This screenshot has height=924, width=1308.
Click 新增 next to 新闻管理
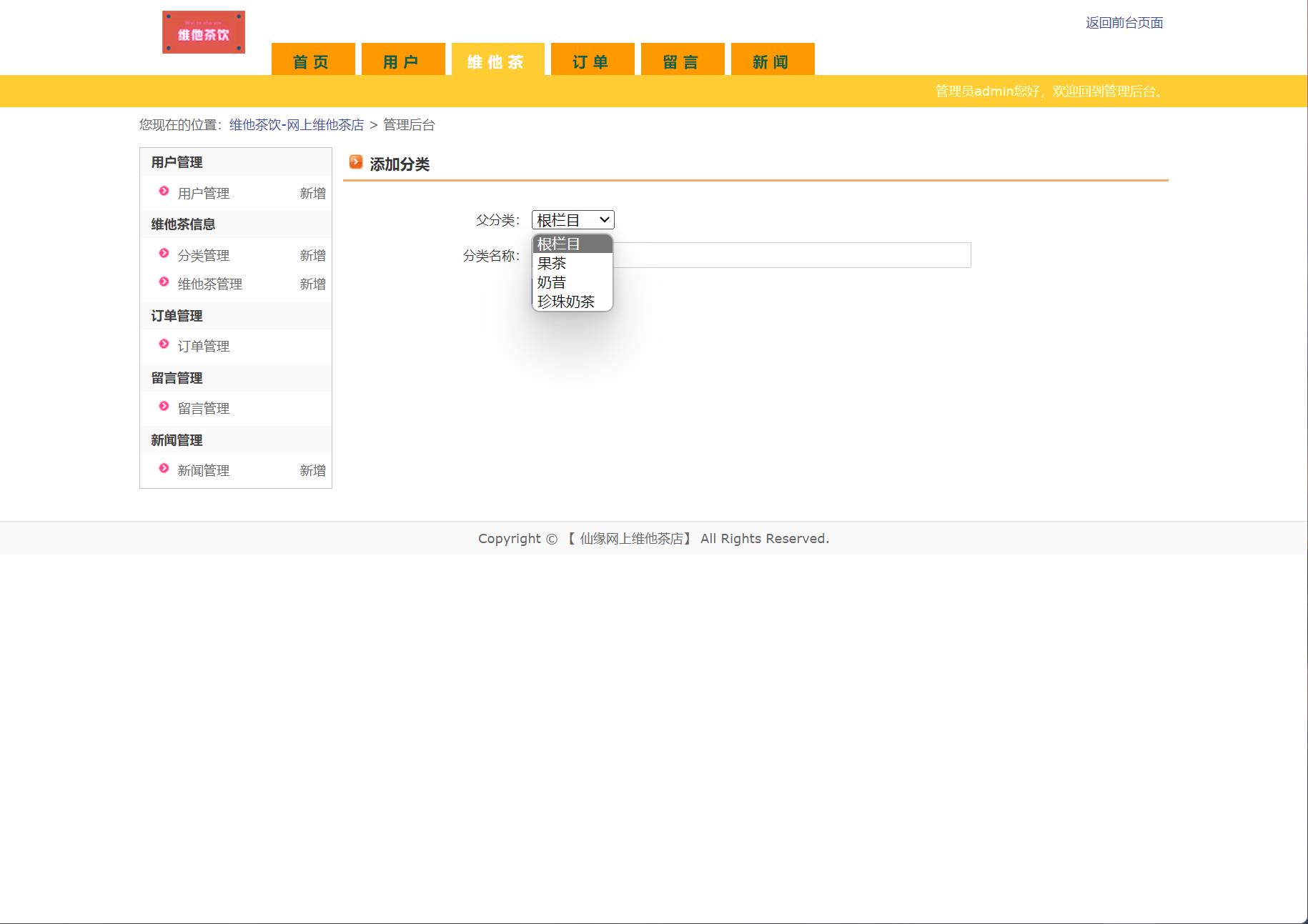pos(313,470)
